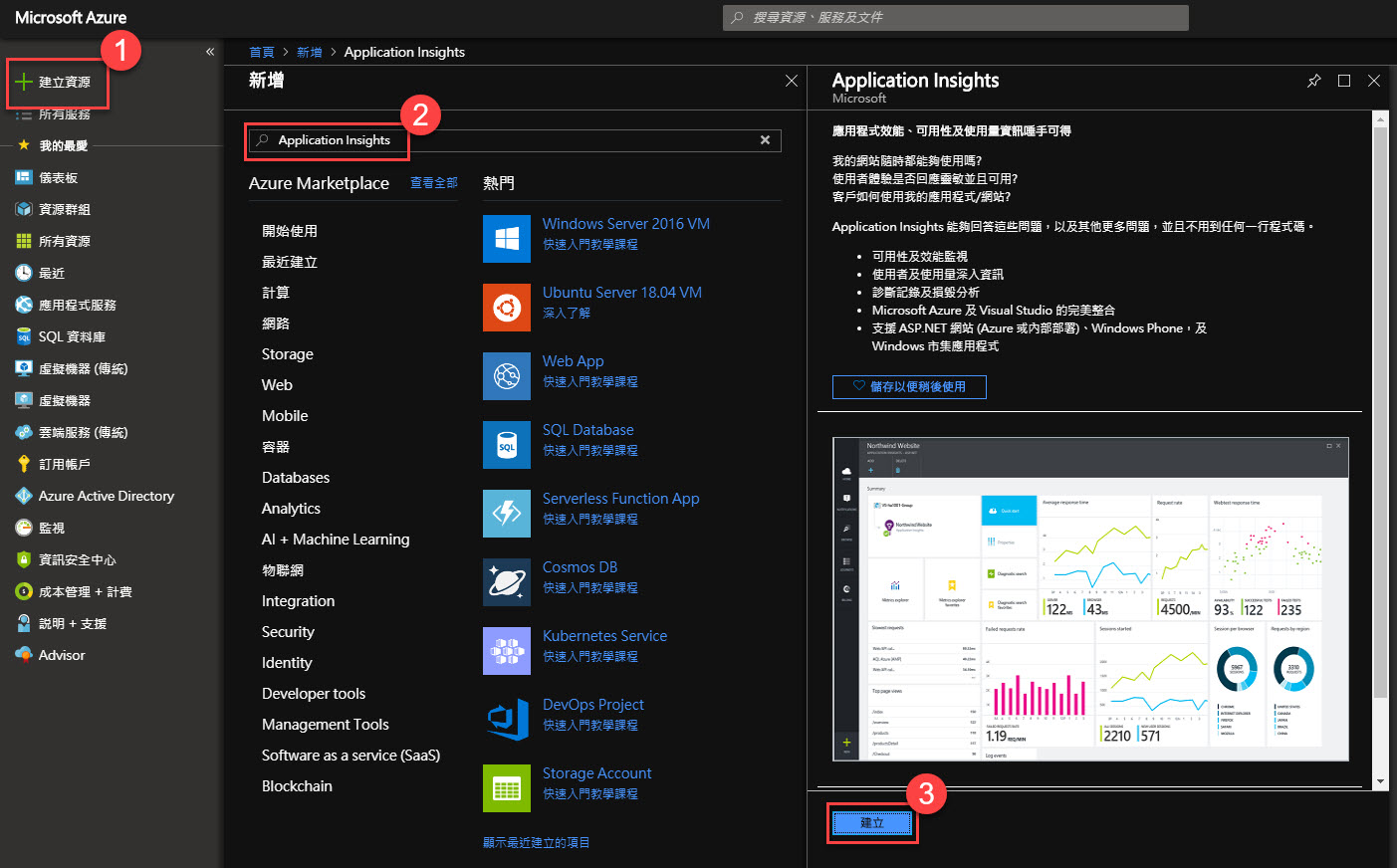This screenshot has width=1397, height=868.
Task: Open SQL 資料庫 icon in sidebar
Action: (24, 336)
